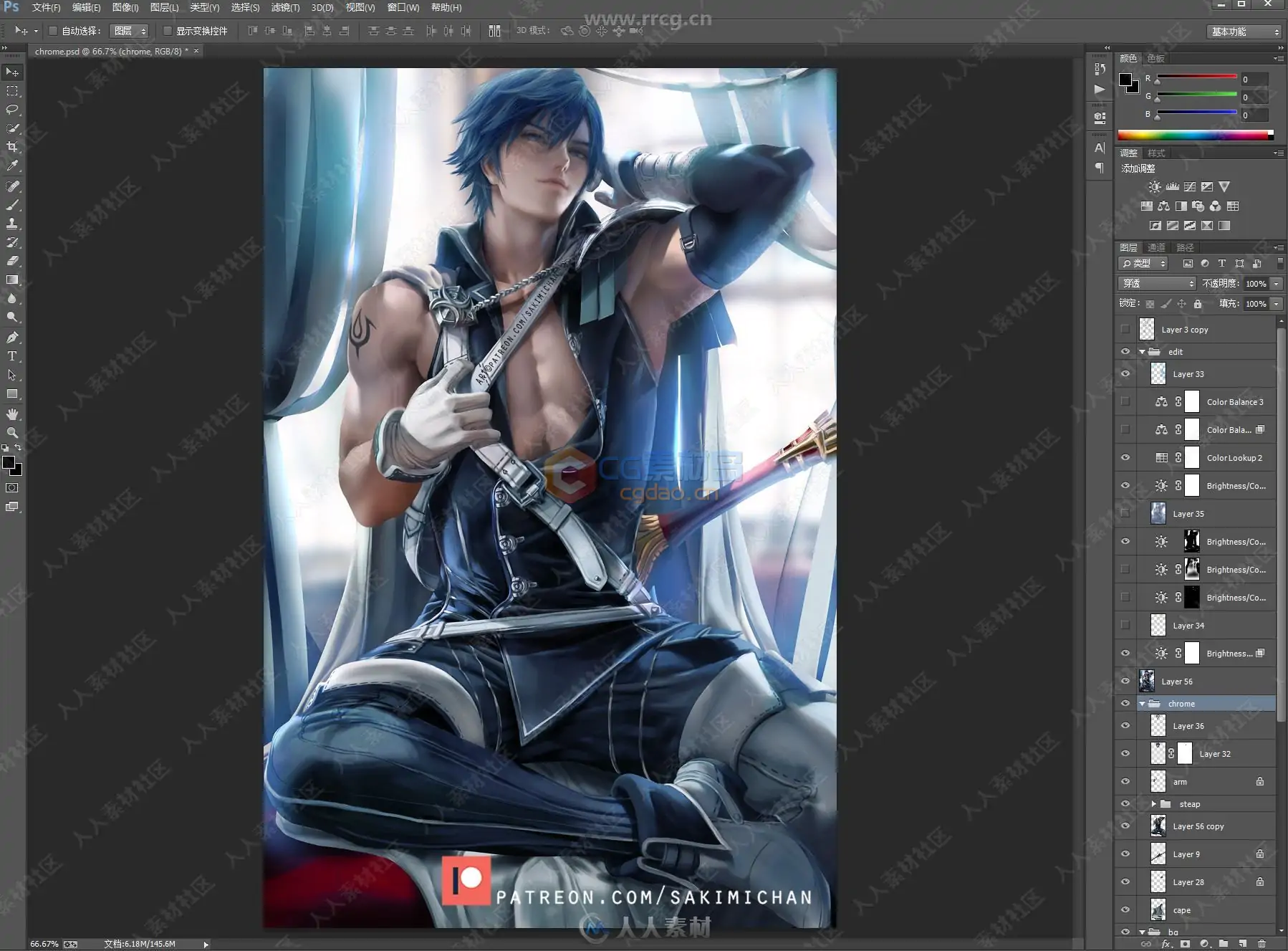
Task: Open the File menu
Action: click(x=46, y=7)
